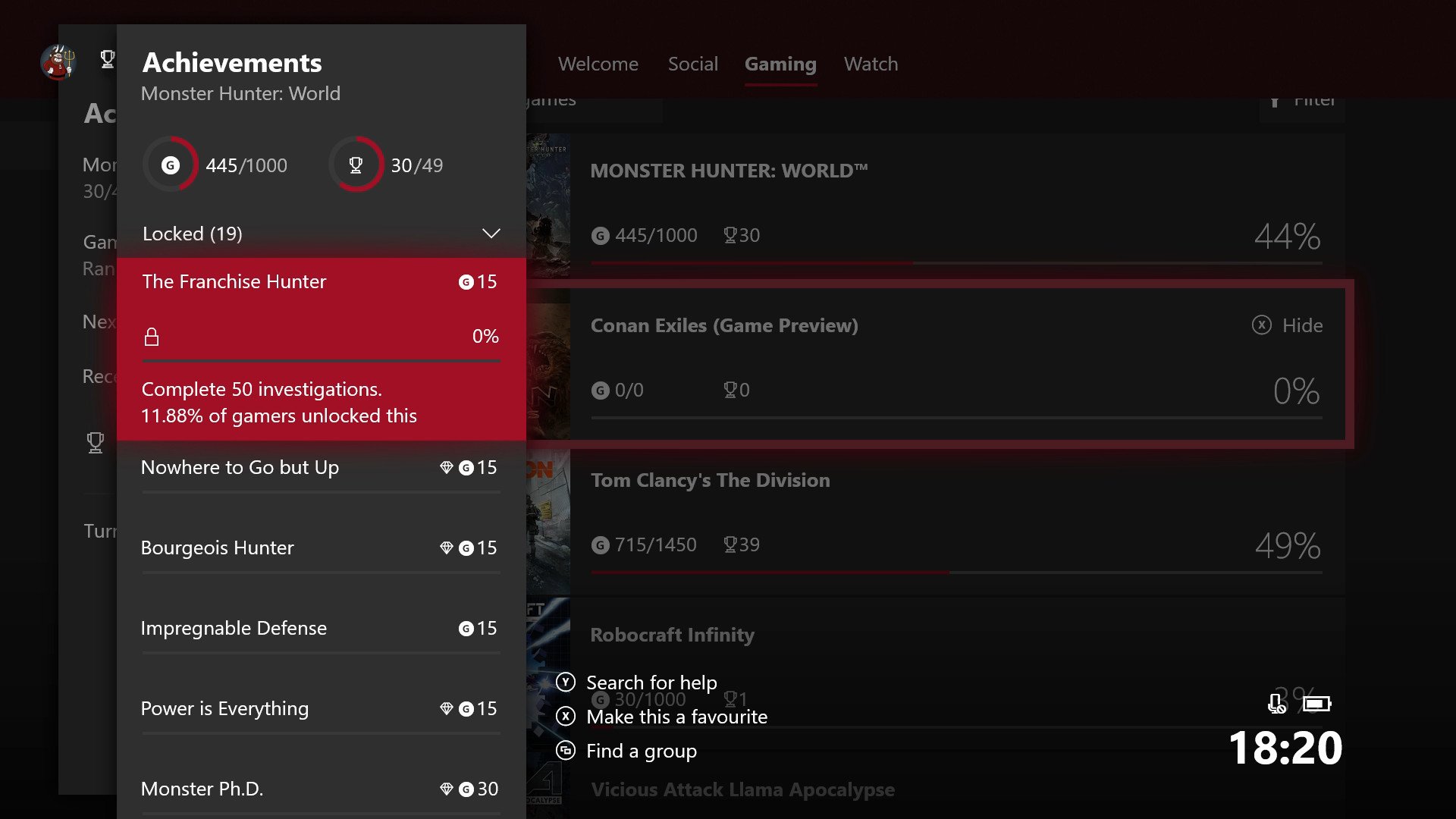Click the Find a group icon

pyautogui.click(x=566, y=750)
